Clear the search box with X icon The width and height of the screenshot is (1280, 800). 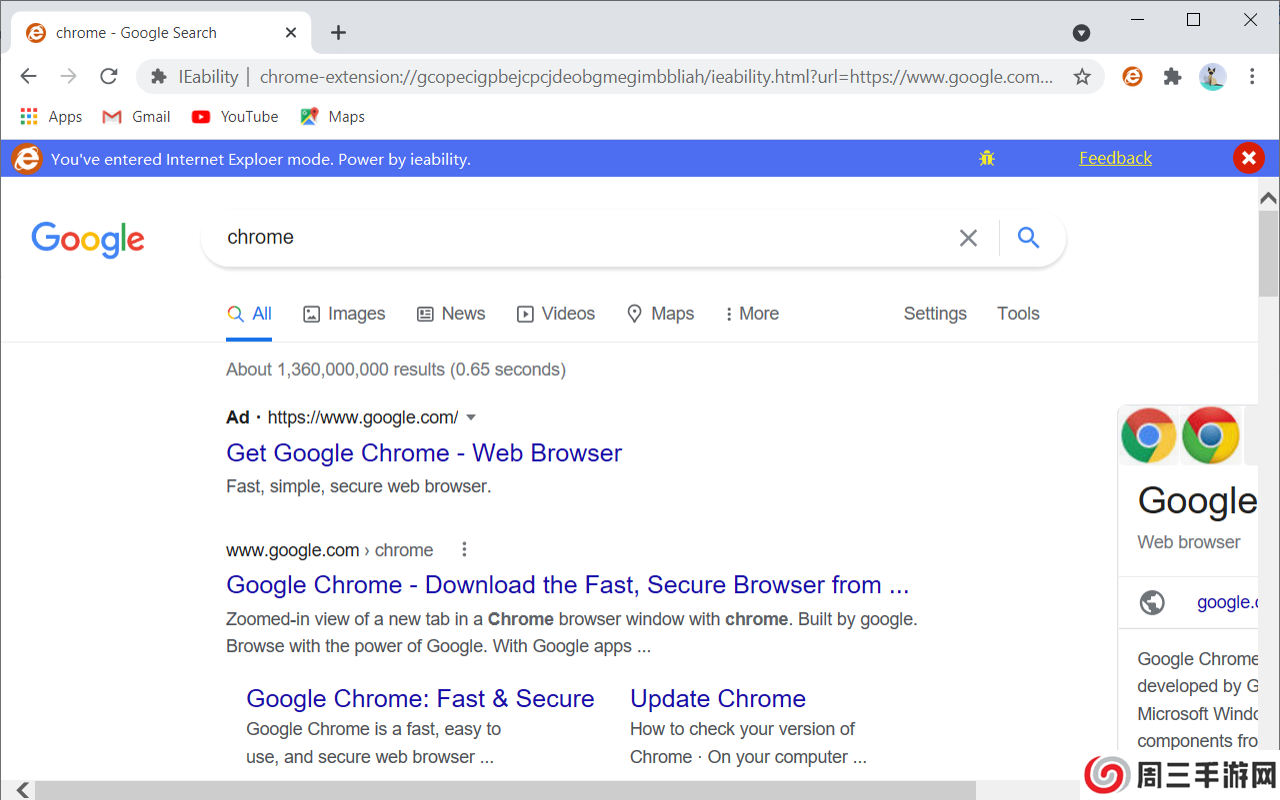point(968,238)
